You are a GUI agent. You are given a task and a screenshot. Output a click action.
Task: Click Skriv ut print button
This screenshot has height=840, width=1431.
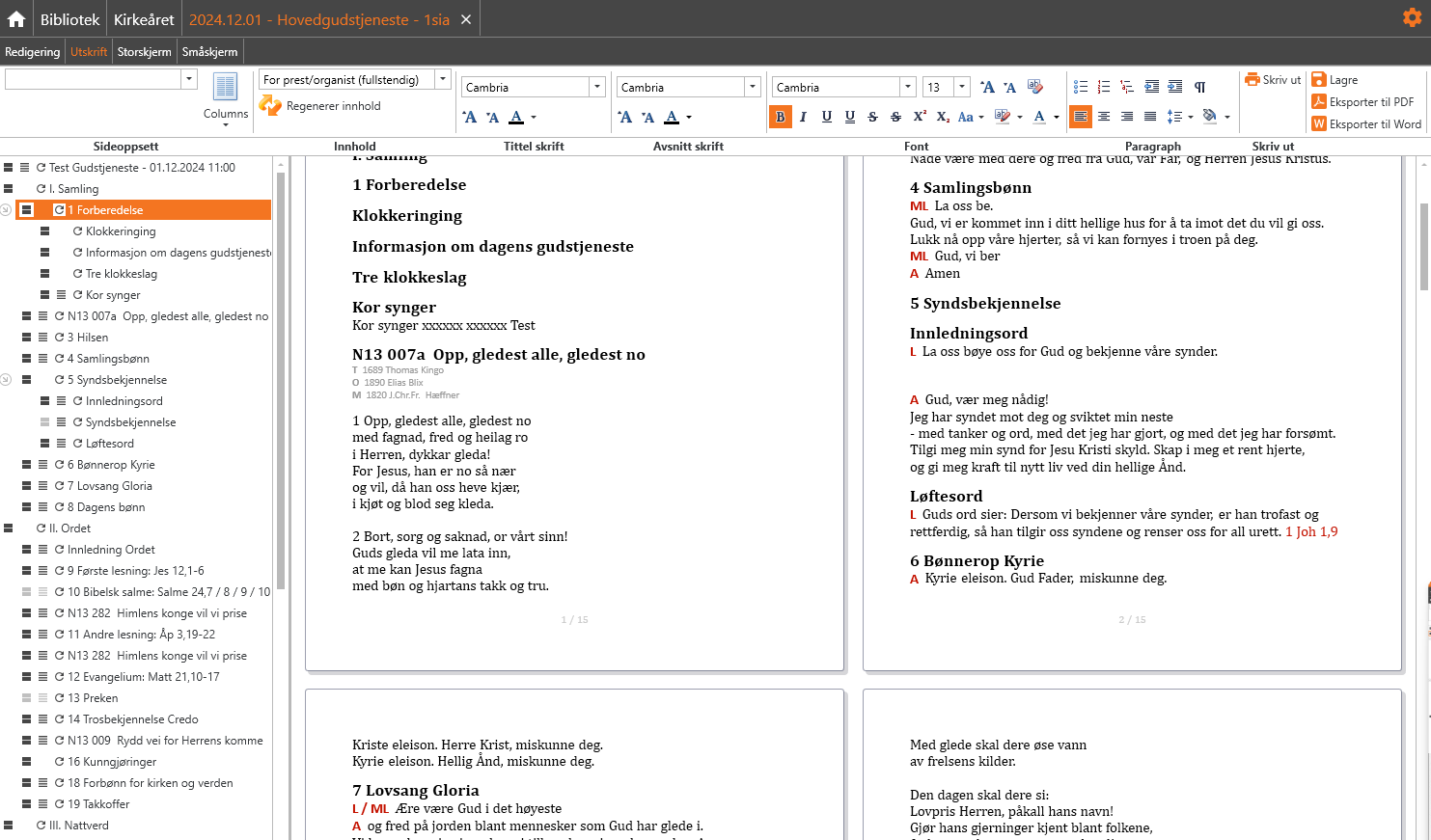pyautogui.click(x=1274, y=80)
